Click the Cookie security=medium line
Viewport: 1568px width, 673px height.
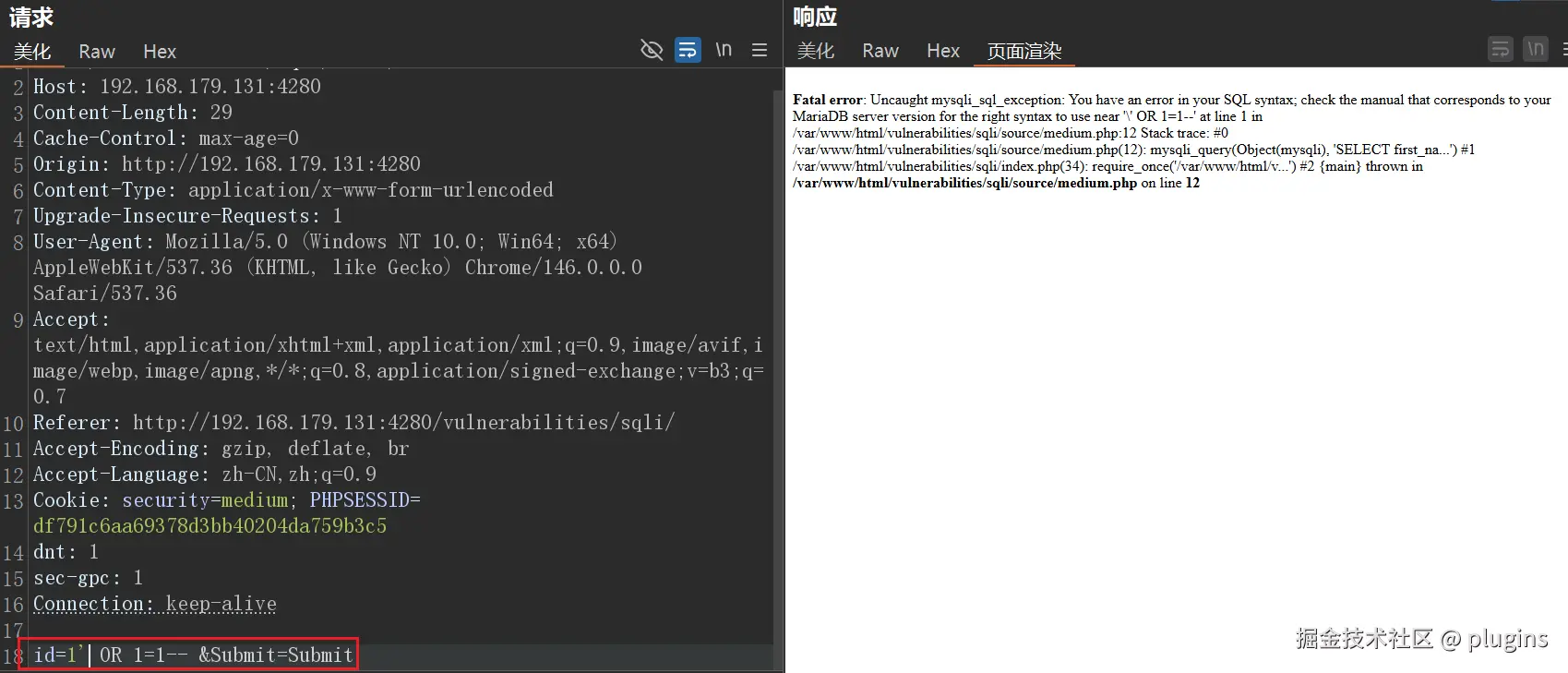coord(227,500)
